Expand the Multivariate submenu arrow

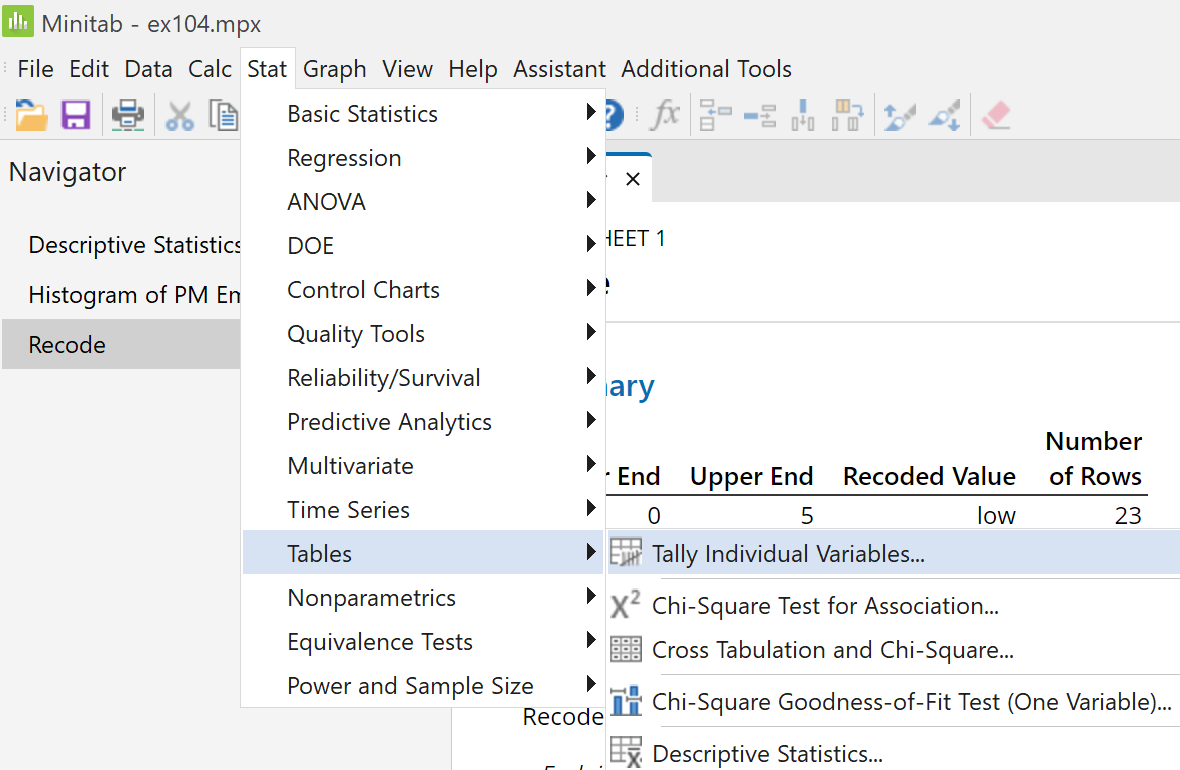click(591, 464)
